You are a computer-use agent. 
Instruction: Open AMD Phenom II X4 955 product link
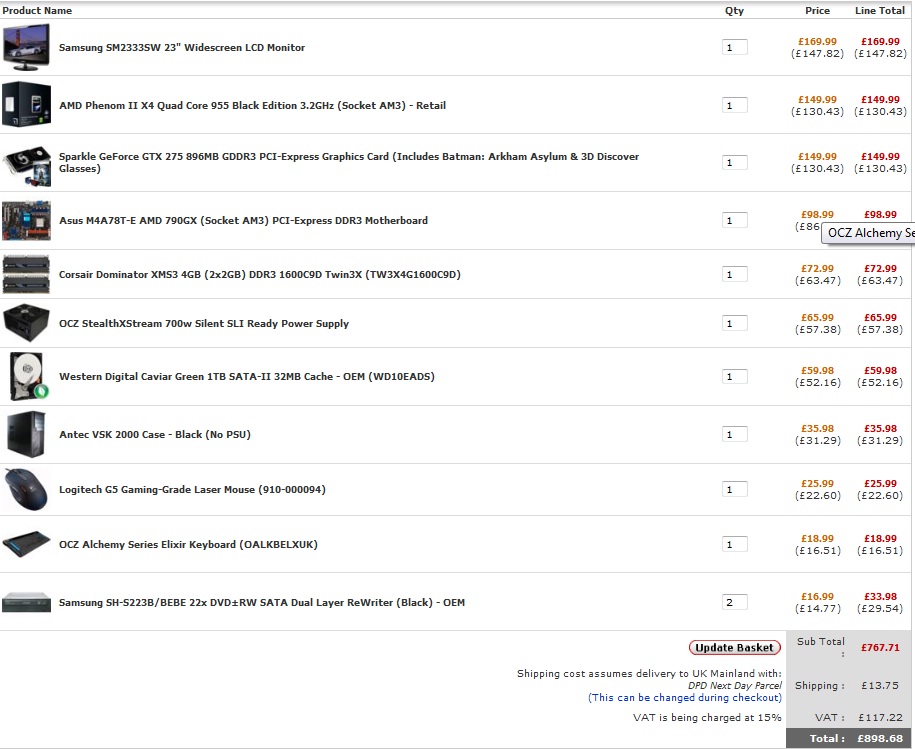pyautogui.click(x=252, y=106)
